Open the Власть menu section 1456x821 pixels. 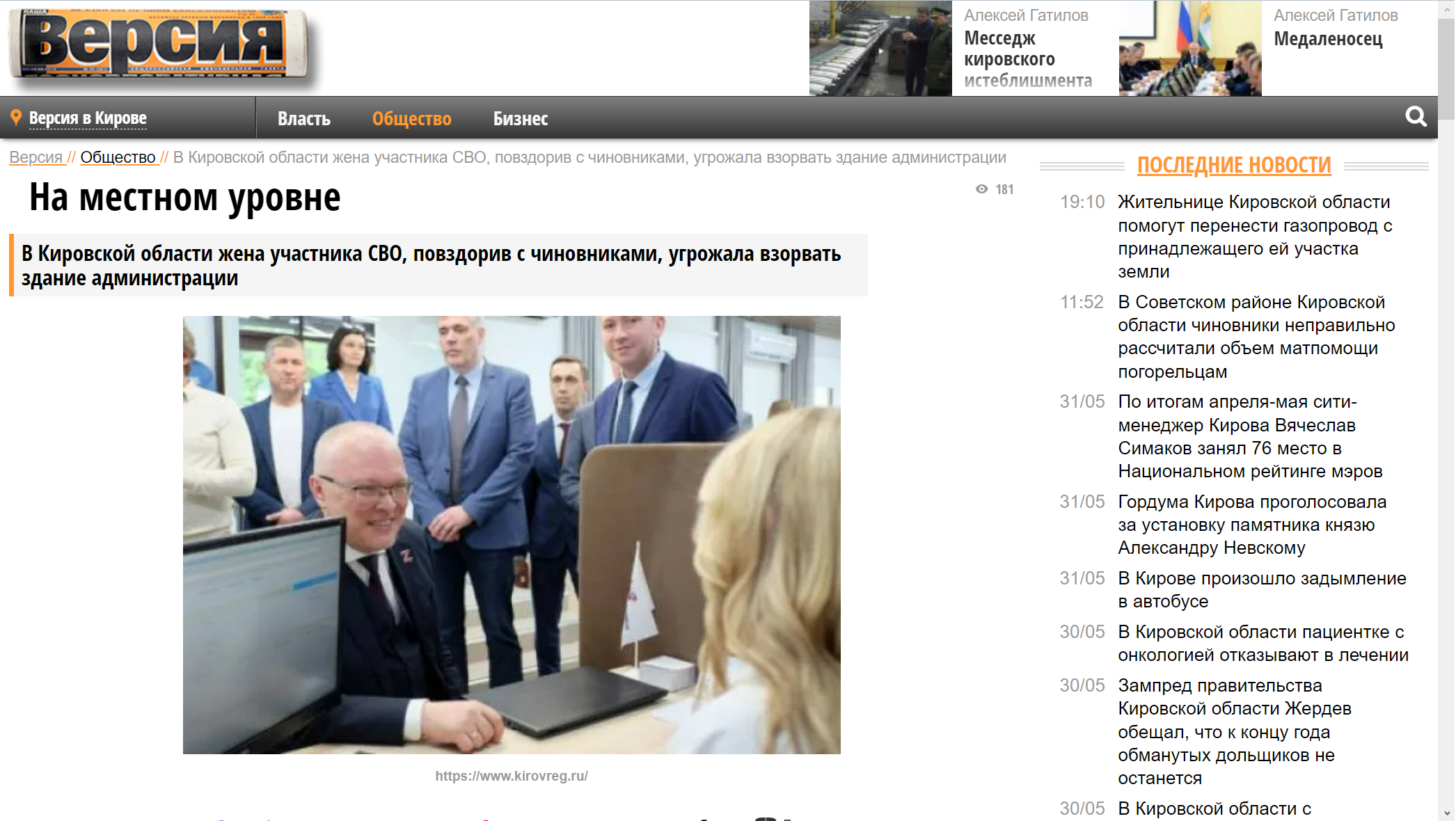pyautogui.click(x=303, y=119)
